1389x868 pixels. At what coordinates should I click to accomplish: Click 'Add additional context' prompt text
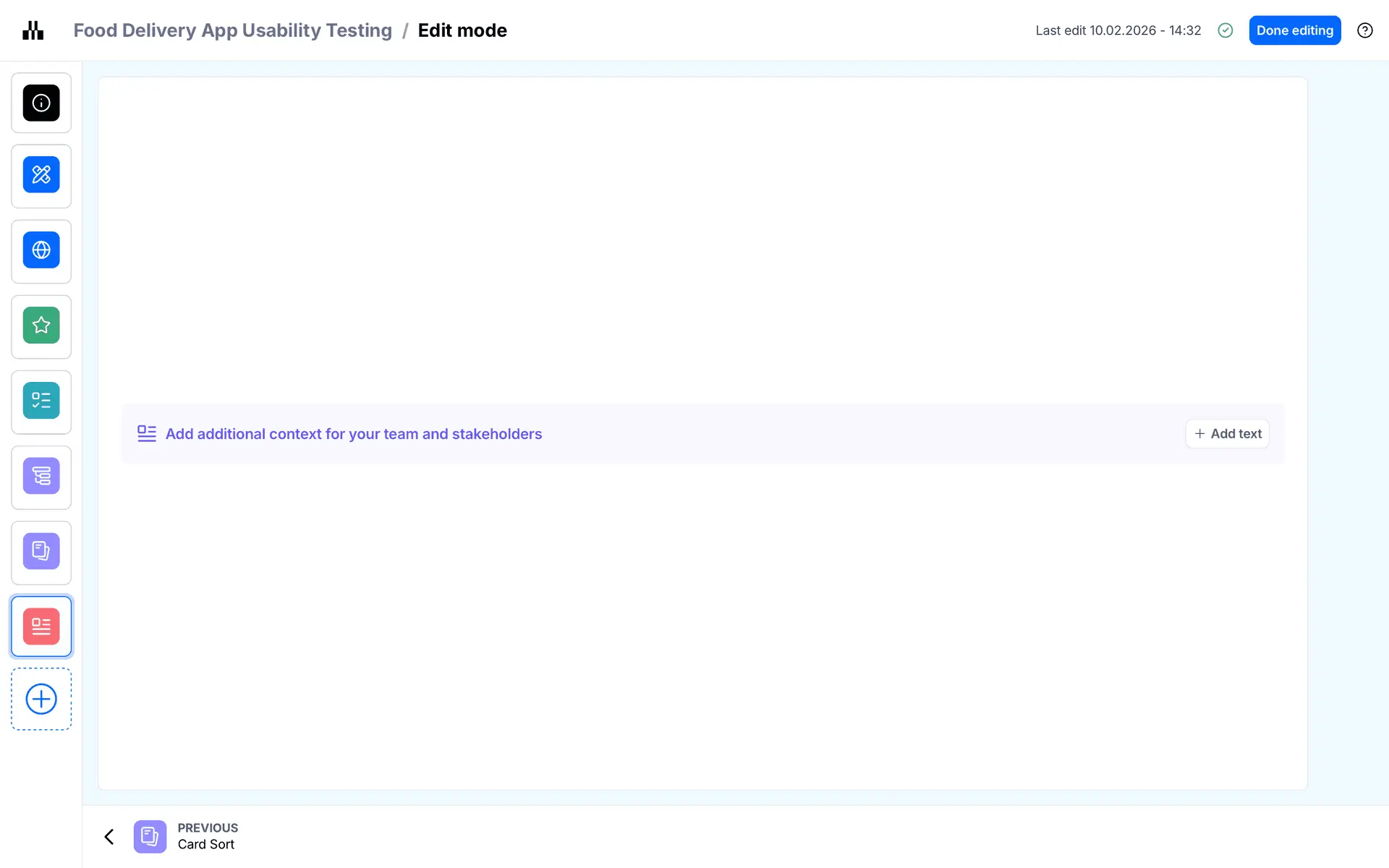tap(353, 434)
